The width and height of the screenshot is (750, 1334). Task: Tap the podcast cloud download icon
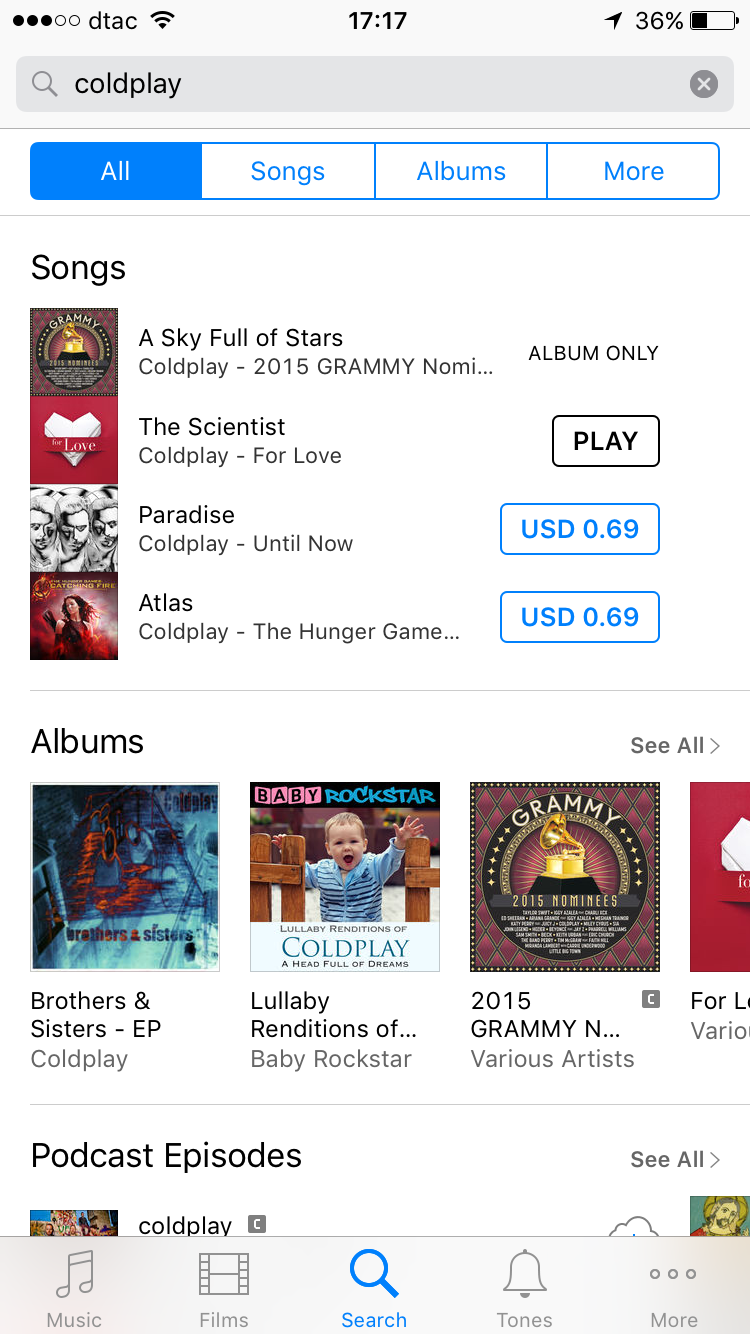pos(634,1226)
